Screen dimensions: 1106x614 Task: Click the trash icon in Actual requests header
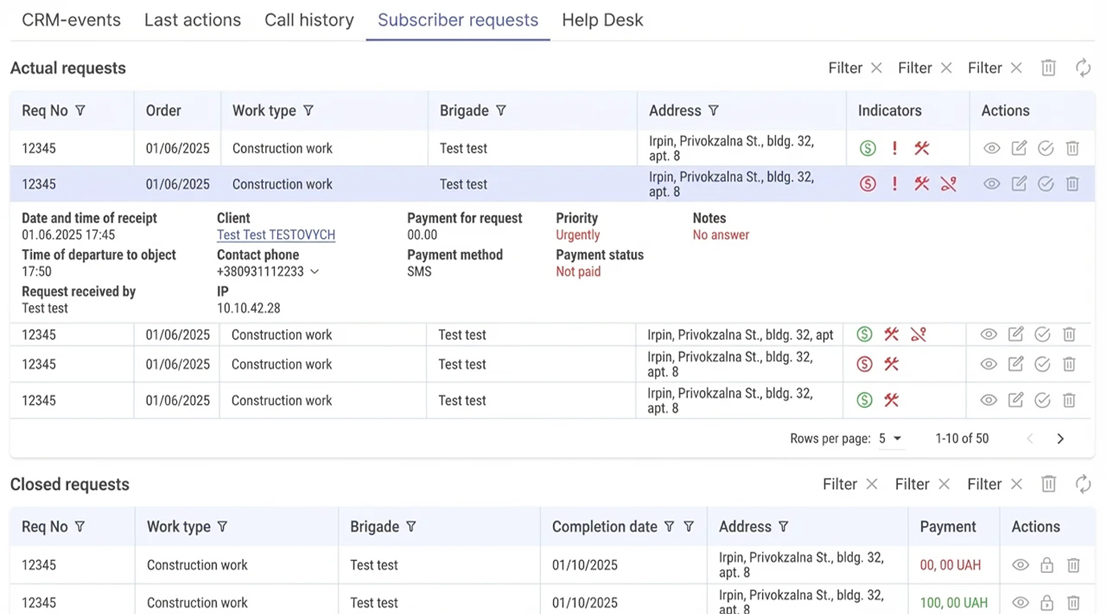1048,68
